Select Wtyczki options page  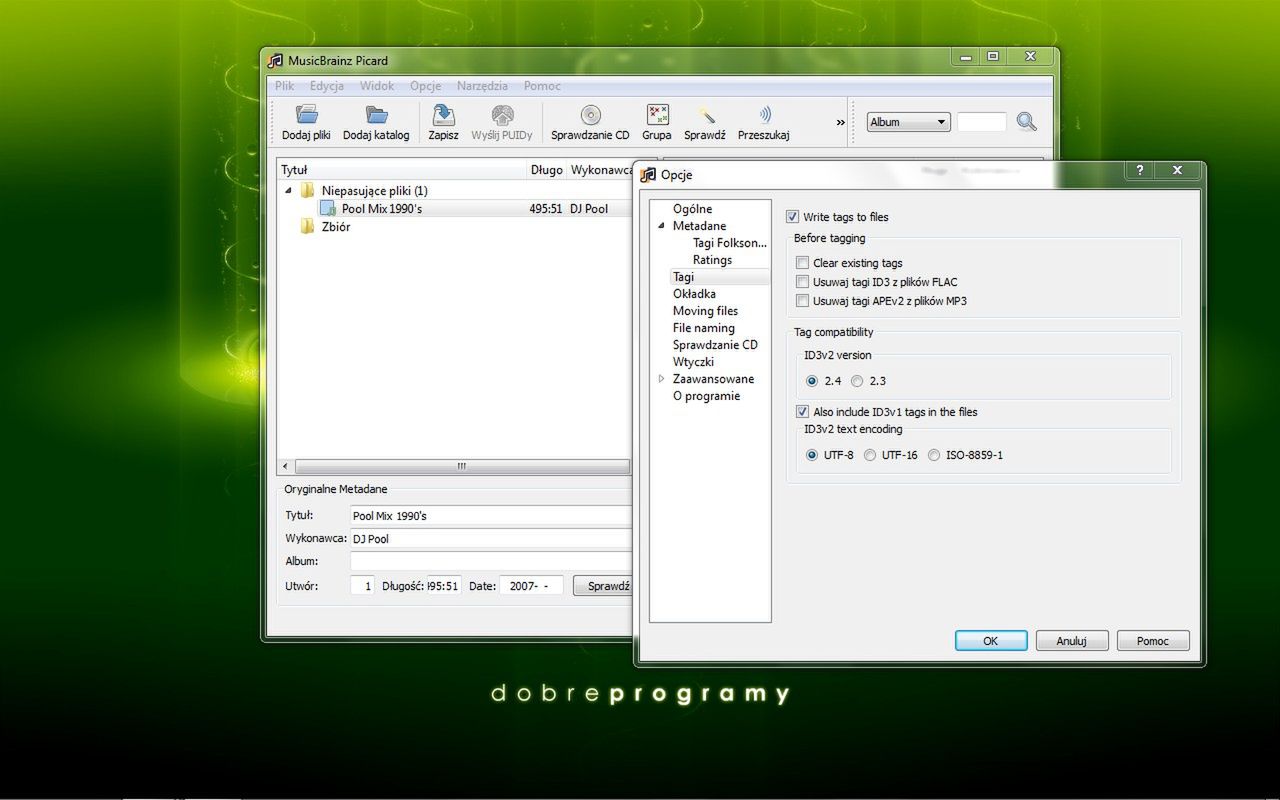tap(693, 362)
